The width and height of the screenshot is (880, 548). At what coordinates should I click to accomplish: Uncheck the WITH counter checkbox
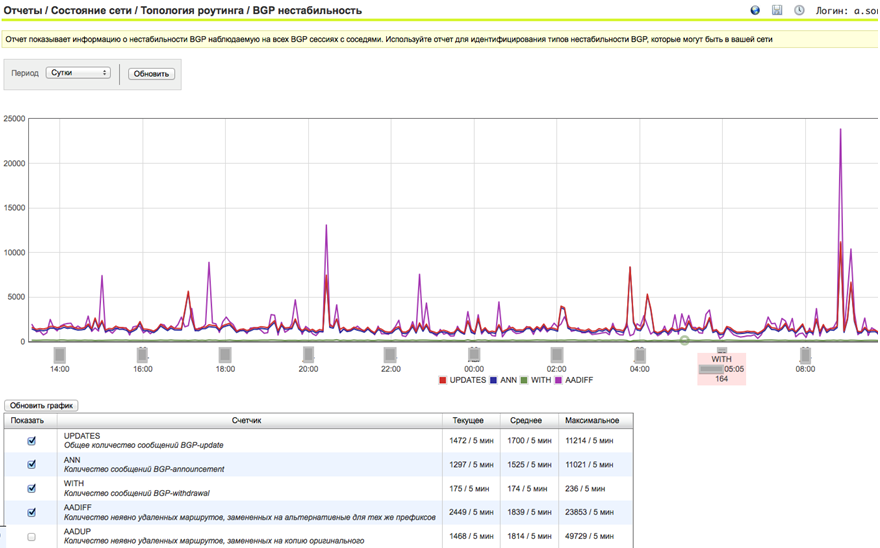click(31, 489)
